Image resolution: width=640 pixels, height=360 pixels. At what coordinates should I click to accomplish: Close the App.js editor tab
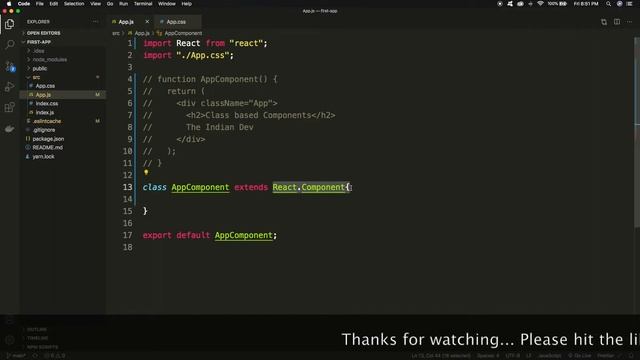point(147,22)
